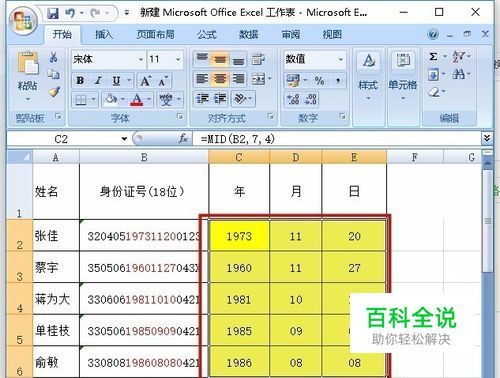Click the insert function fx button
The width and height of the screenshot is (500, 378).
(183, 138)
